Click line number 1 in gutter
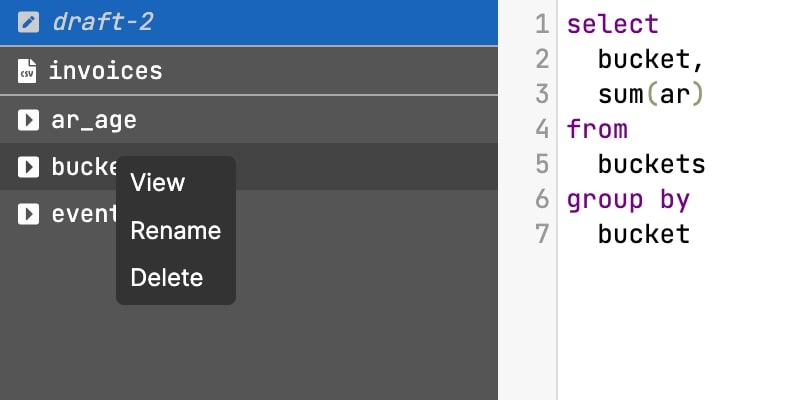This screenshot has height=400, width=800. click(x=542, y=24)
